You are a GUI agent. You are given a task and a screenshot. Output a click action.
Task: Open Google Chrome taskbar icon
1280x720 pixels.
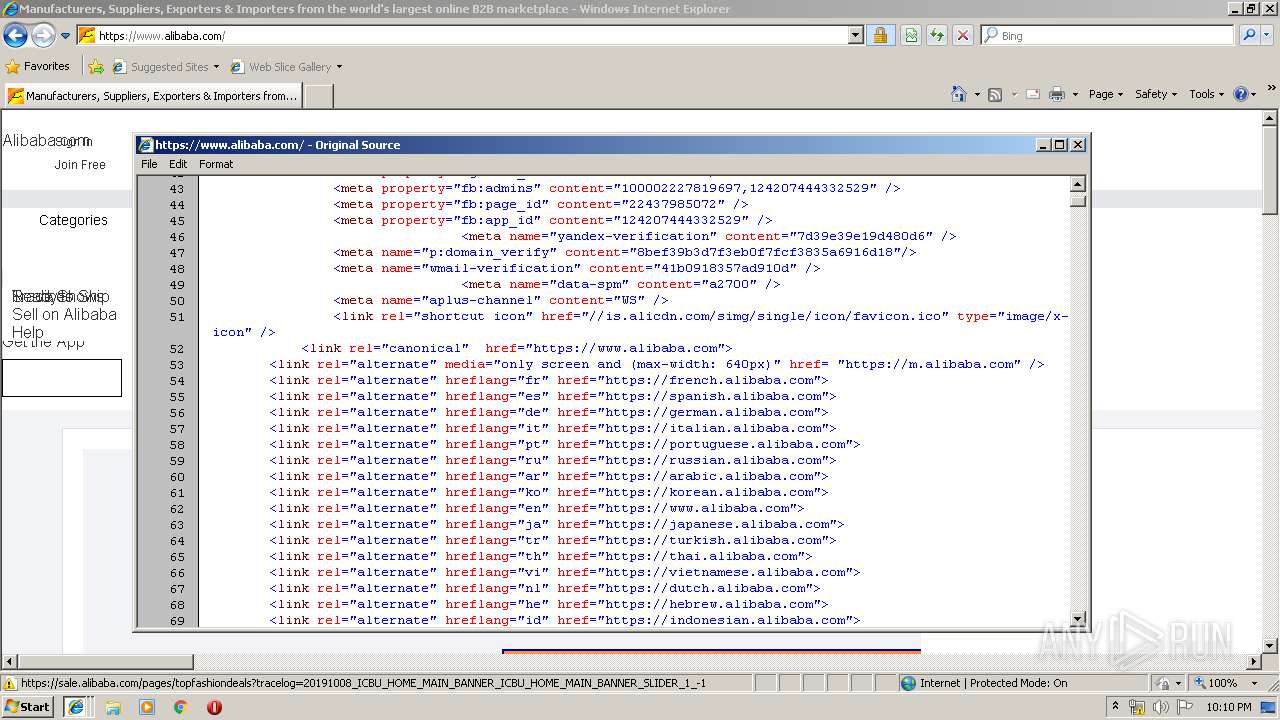click(x=180, y=707)
